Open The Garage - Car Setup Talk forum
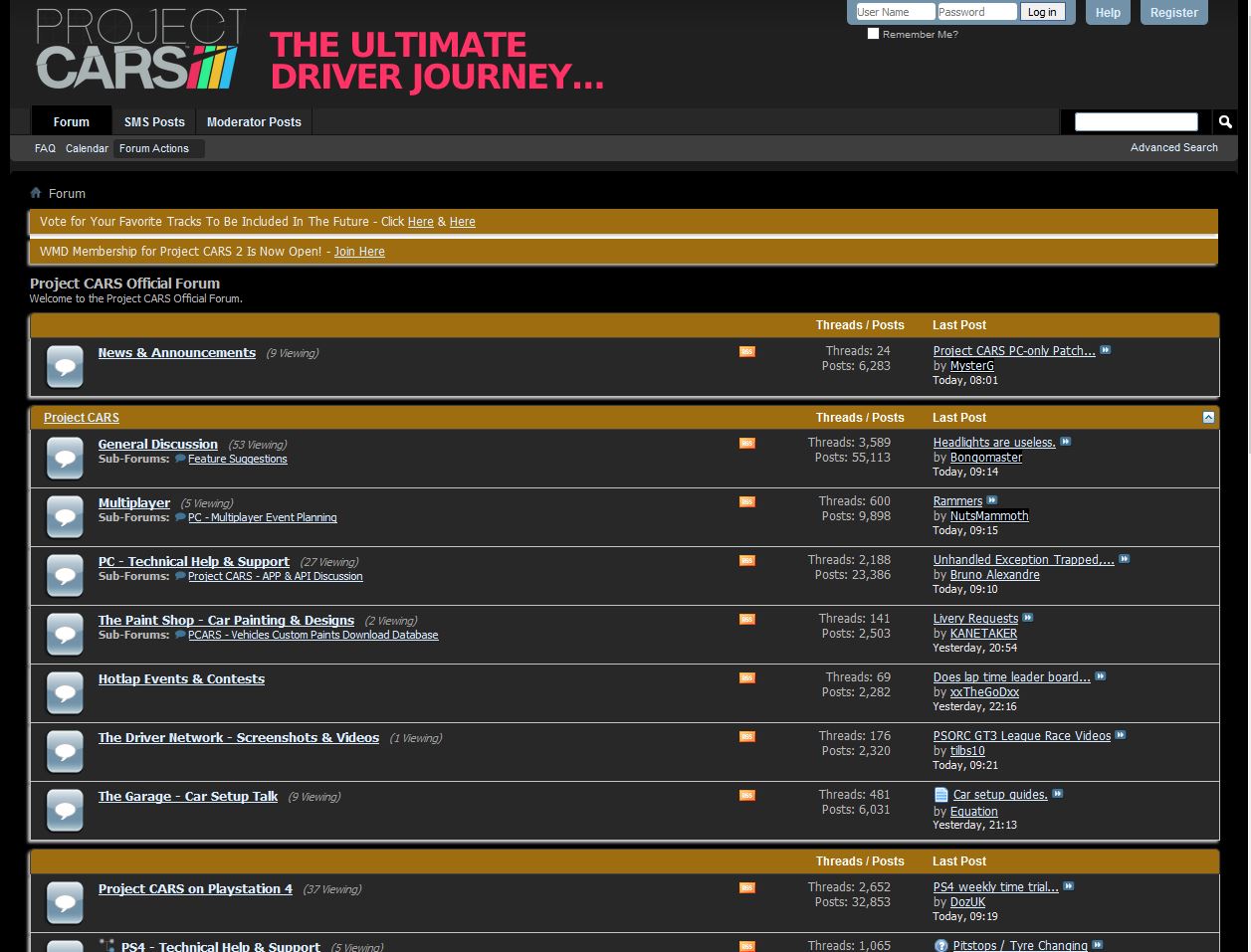 188,797
